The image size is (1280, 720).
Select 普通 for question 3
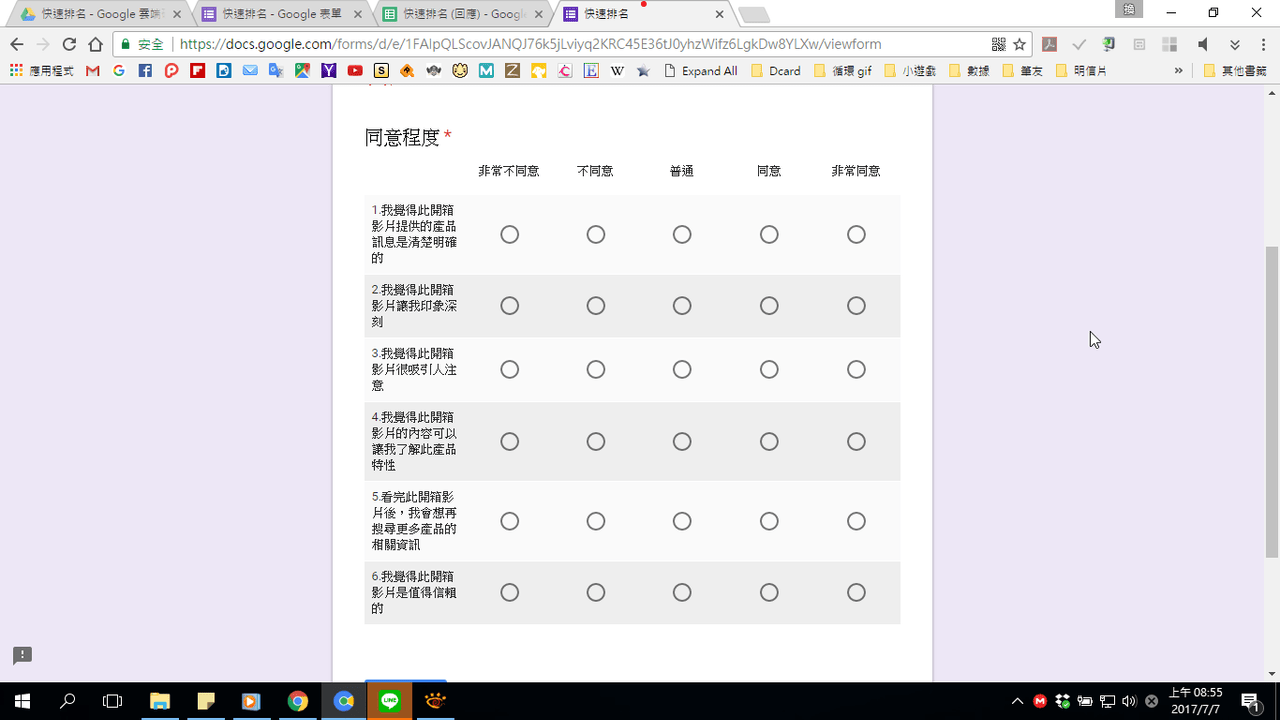(x=682, y=370)
